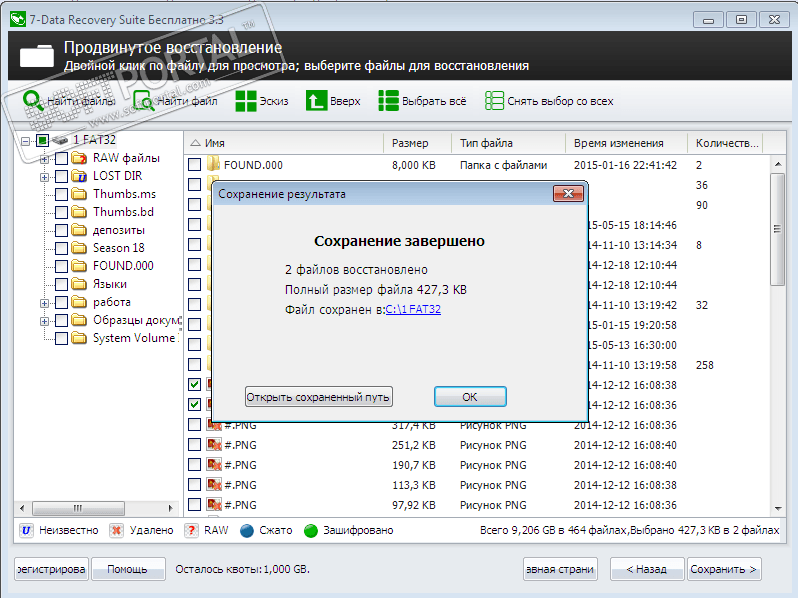798x598 pixels.
Task: Click the Удалено legend icon
Action: 116,530
